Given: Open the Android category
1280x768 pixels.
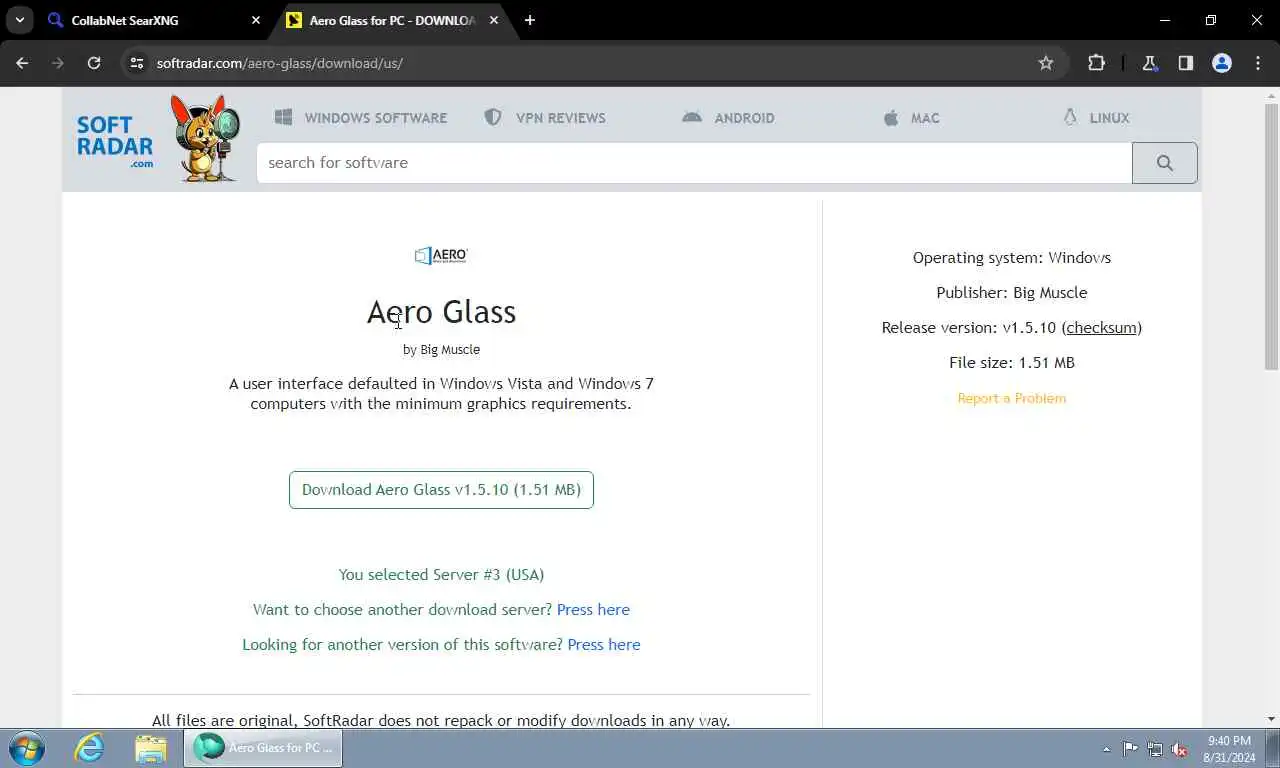Looking at the screenshot, I should (x=728, y=117).
